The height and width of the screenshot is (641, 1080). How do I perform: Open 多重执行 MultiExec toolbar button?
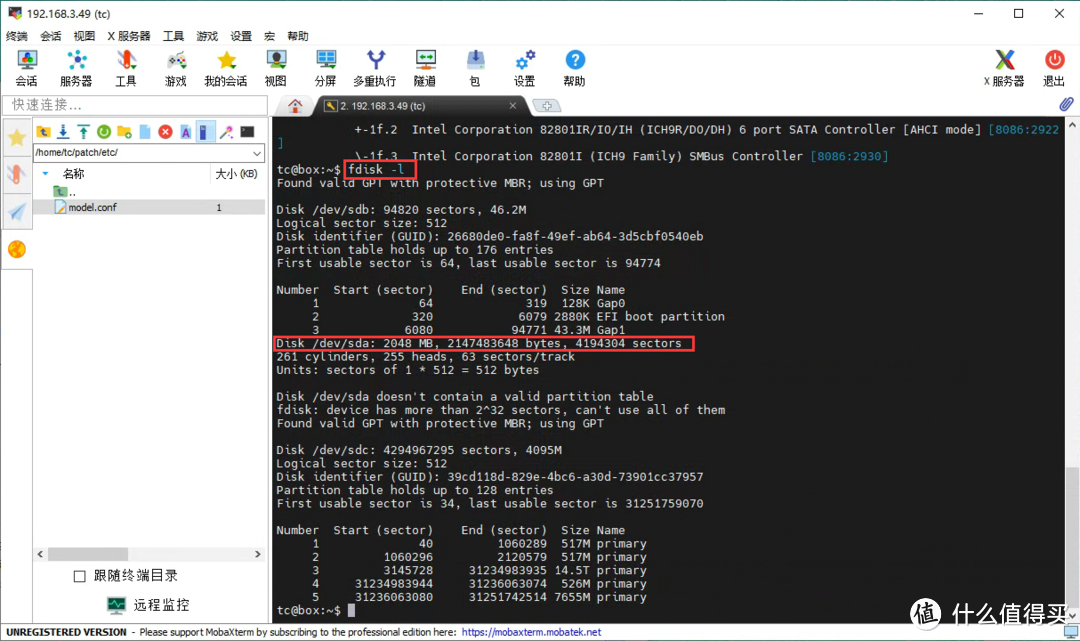tap(375, 69)
